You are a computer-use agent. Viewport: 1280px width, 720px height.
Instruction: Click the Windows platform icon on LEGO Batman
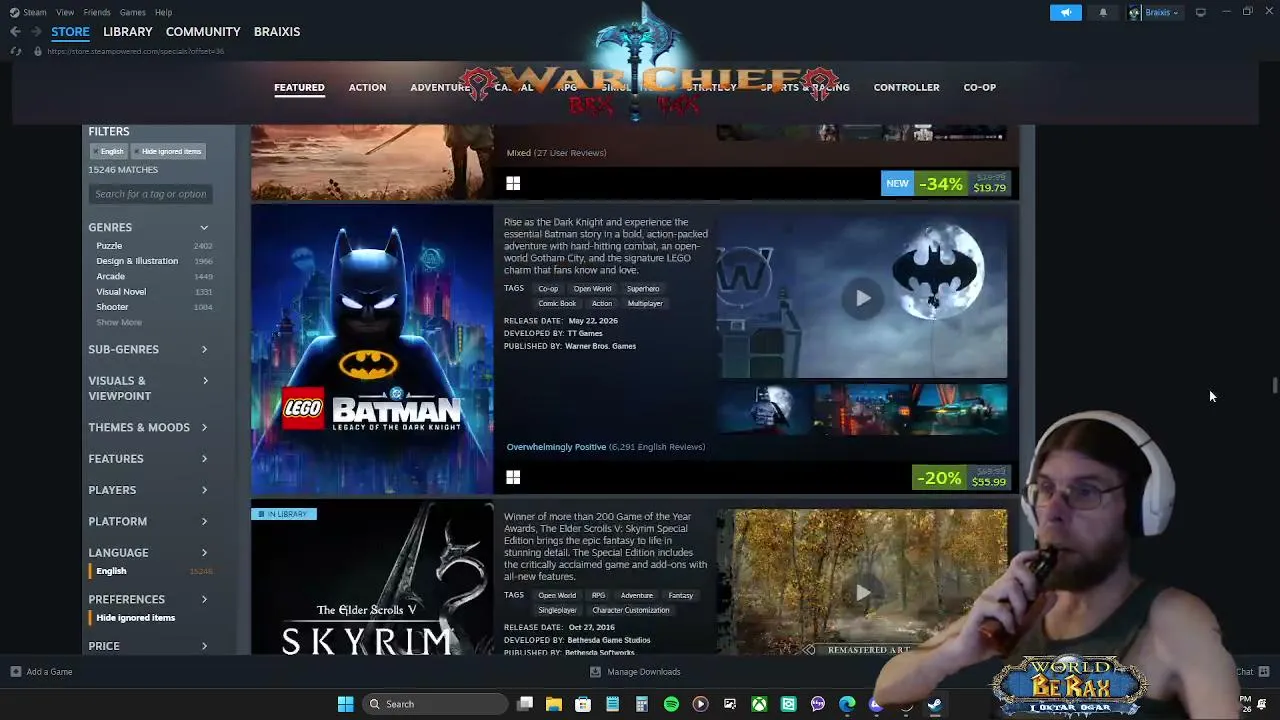click(x=513, y=478)
